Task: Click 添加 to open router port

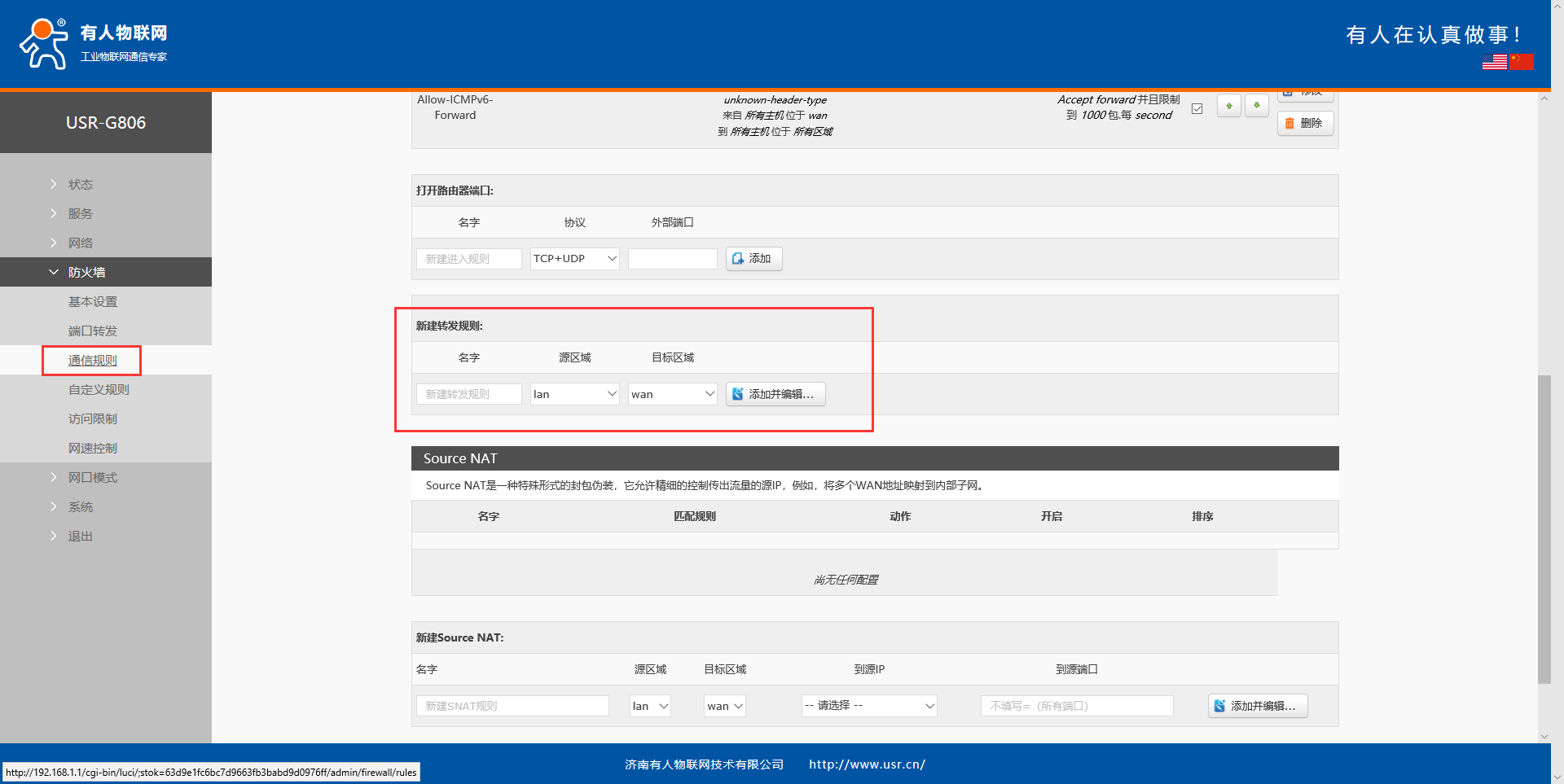Action: point(753,259)
